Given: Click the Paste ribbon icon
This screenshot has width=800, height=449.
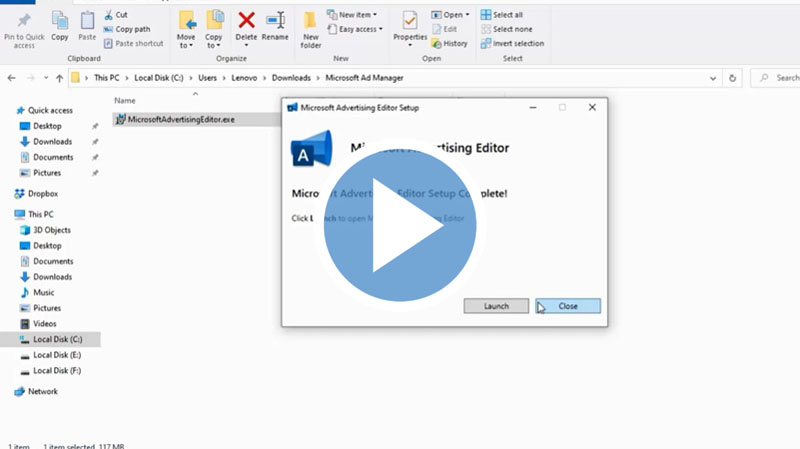Looking at the screenshot, I should tap(87, 21).
